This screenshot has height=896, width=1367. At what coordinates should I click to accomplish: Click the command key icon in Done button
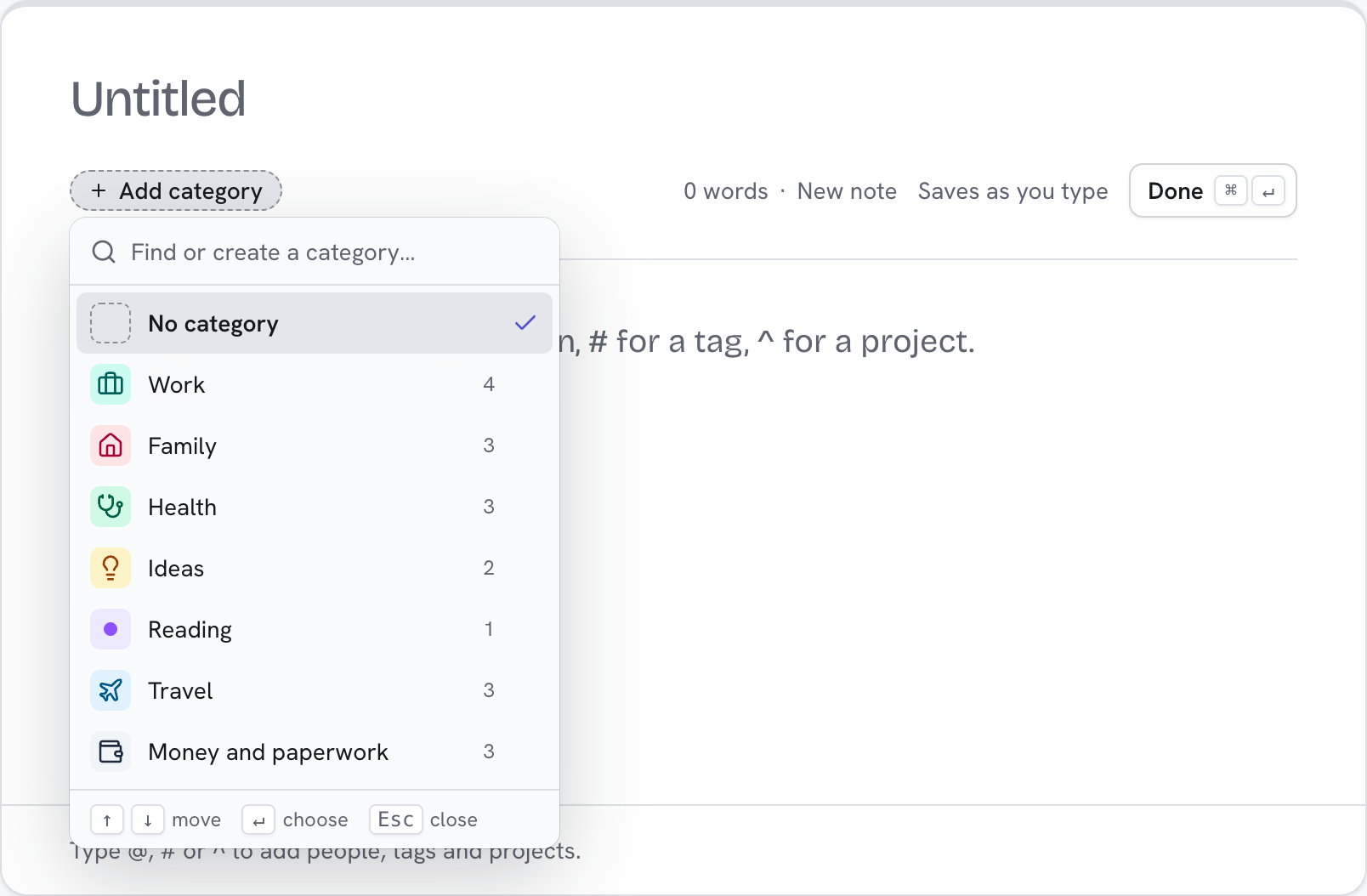(1231, 190)
